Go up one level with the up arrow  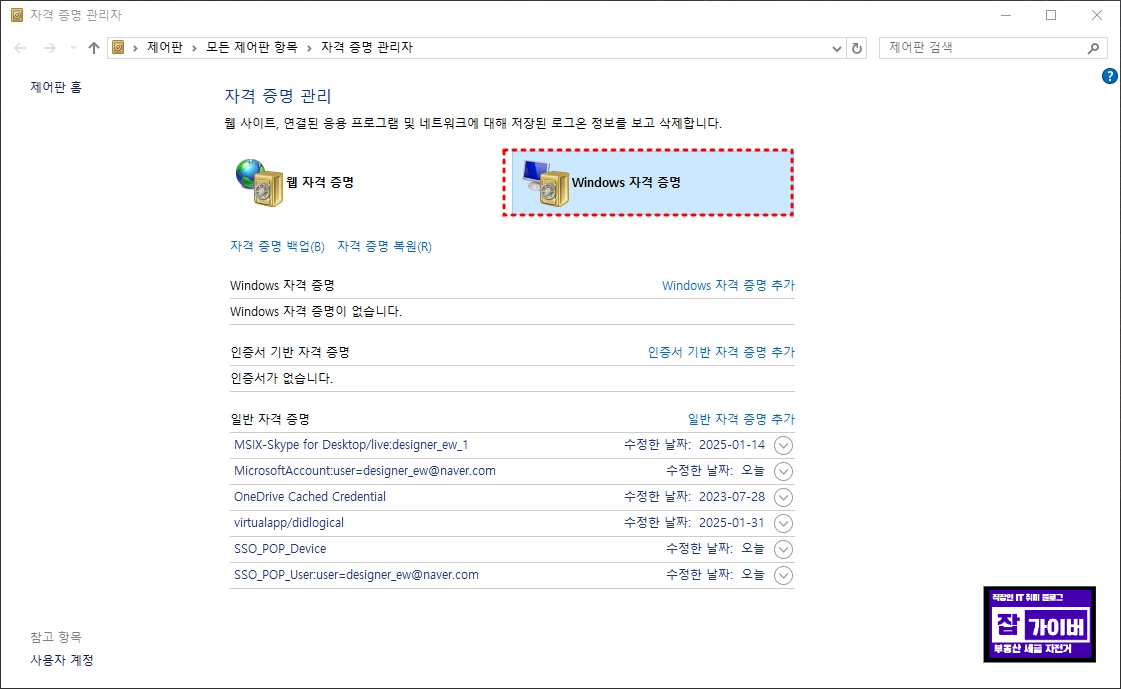point(94,48)
